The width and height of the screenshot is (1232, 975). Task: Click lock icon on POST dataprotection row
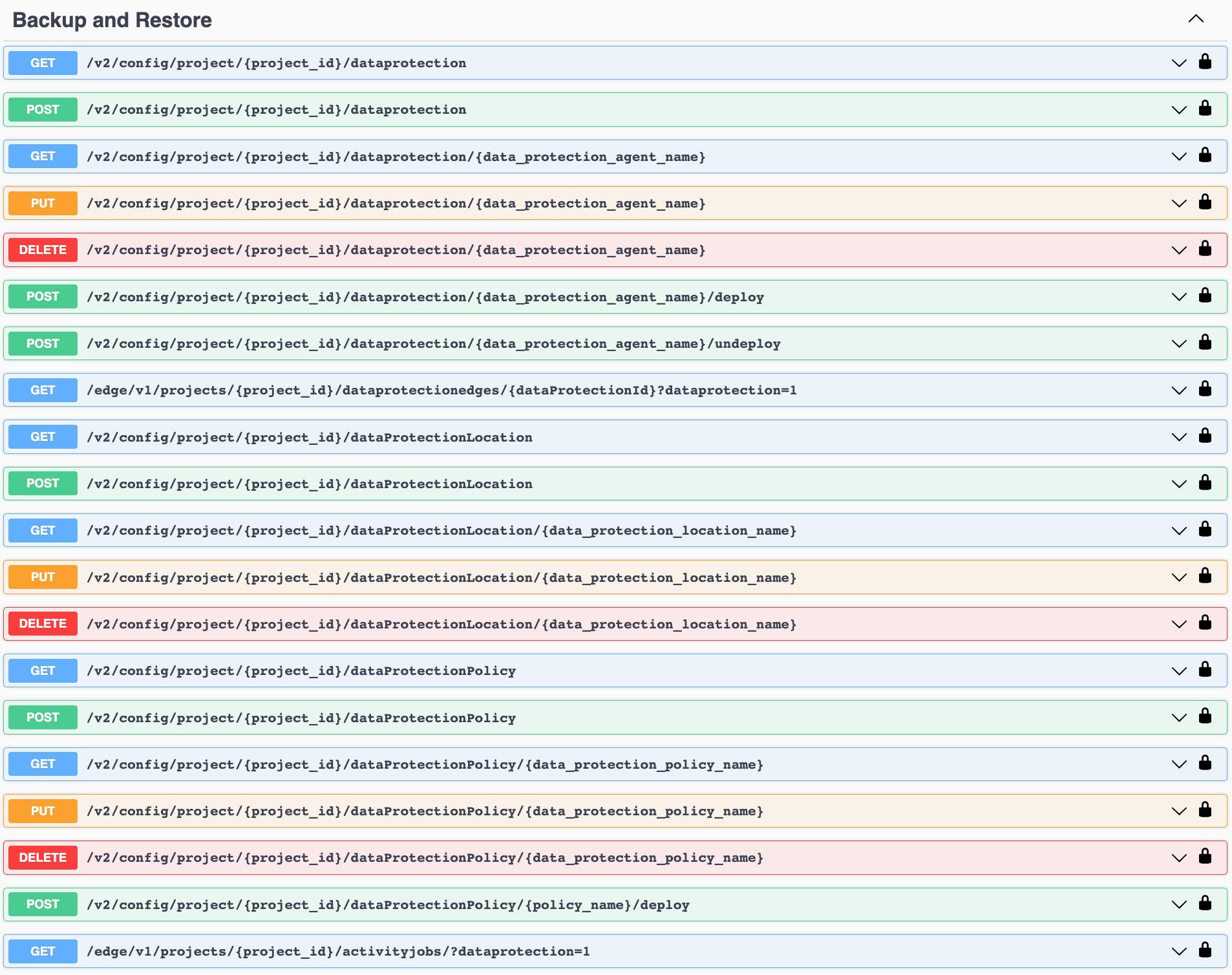1205,108
